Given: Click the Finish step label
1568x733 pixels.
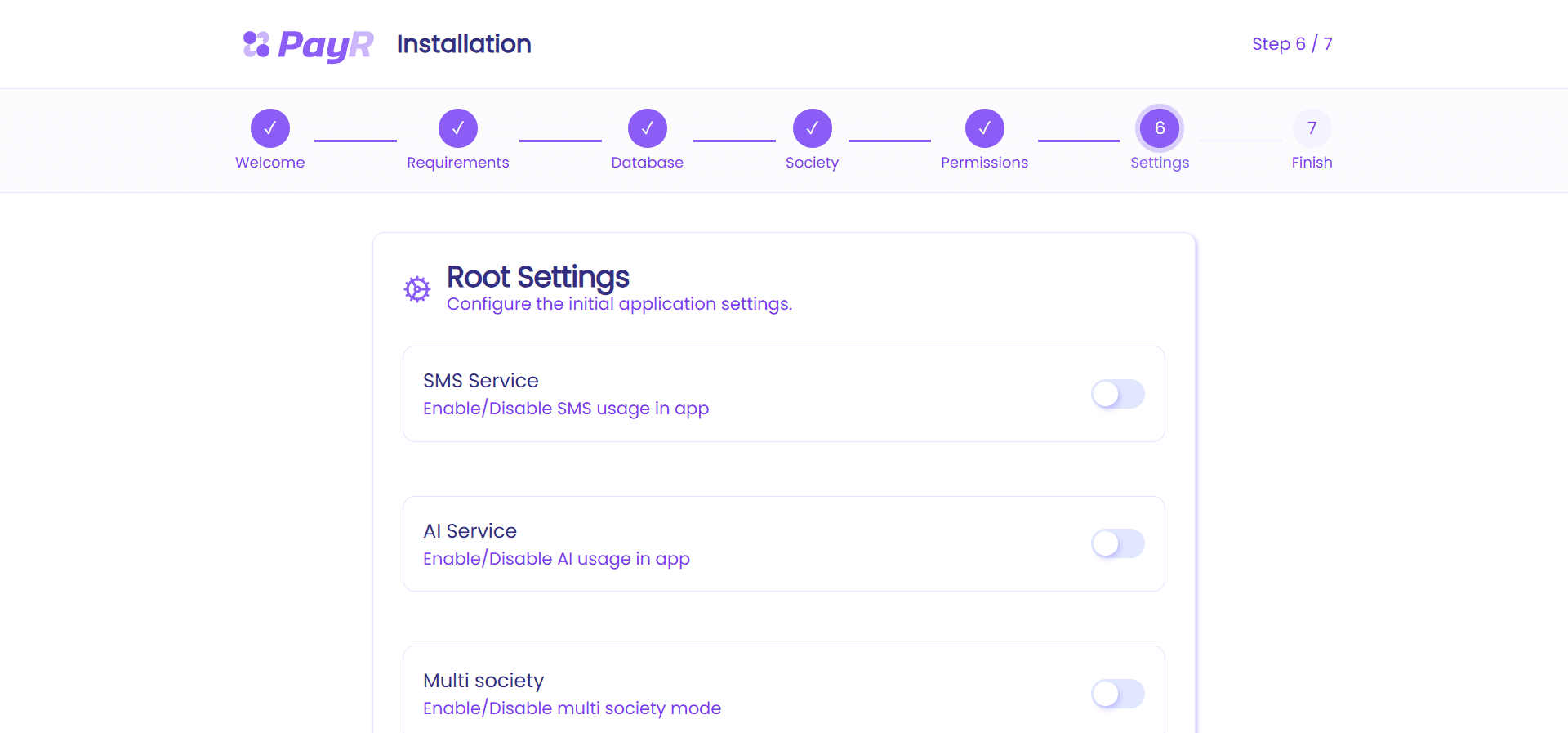Looking at the screenshot, I should click(x=1312, y=163).
